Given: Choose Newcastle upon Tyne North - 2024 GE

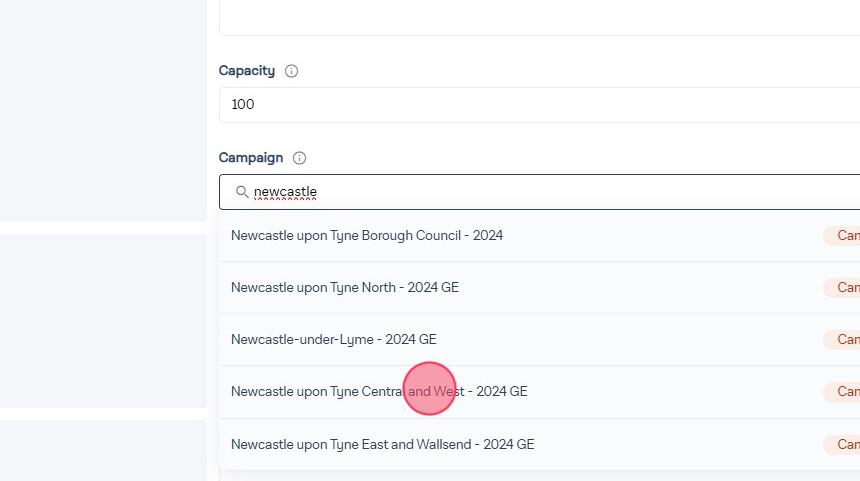Looking at the screenshot, I should coord(345,288).
